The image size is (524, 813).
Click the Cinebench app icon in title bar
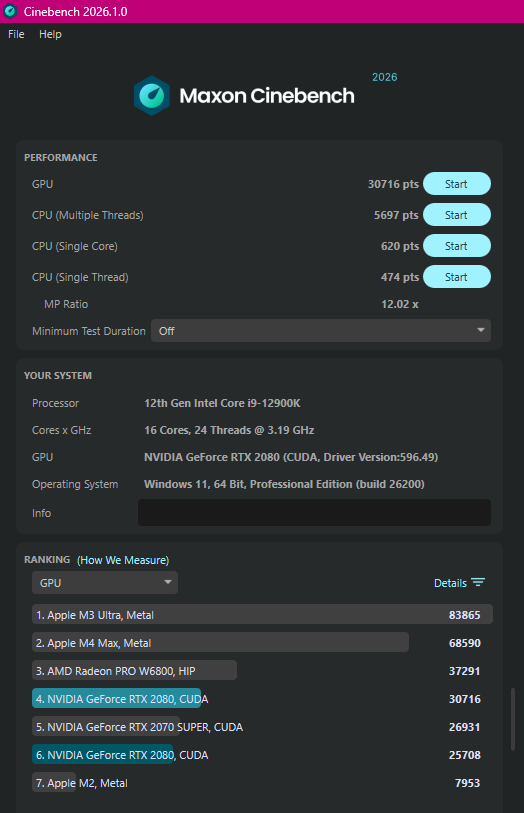pyautogui.click(x=10, y=11)
